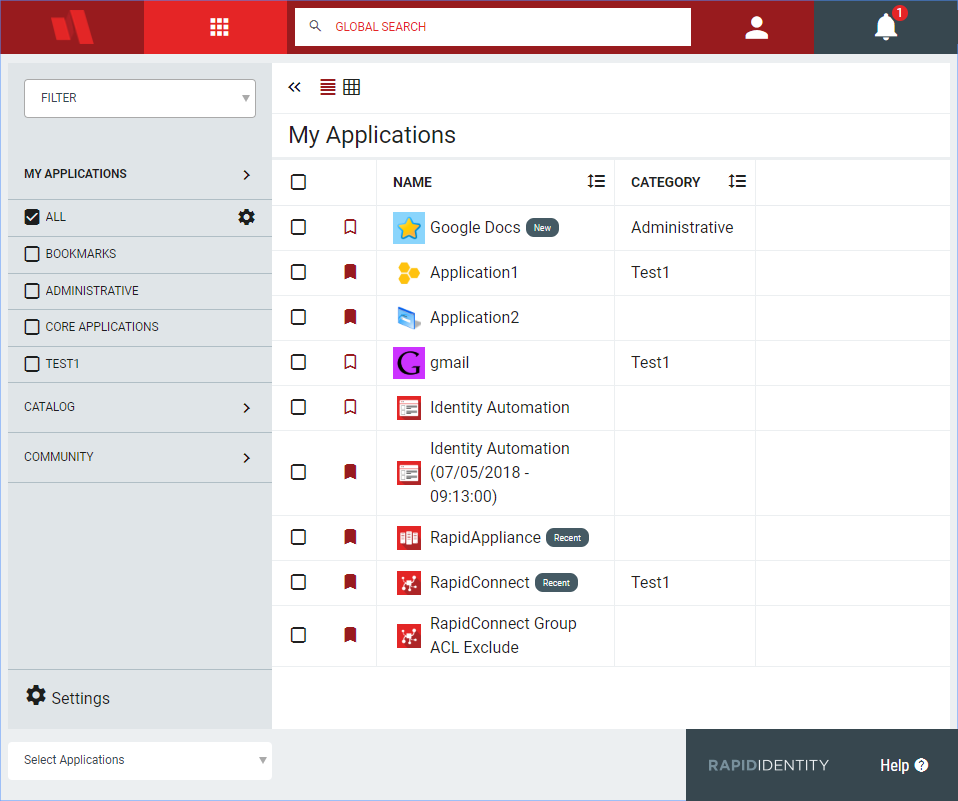
Task: Open RapidAppliance red icon
Action: [x=409, y=538]
